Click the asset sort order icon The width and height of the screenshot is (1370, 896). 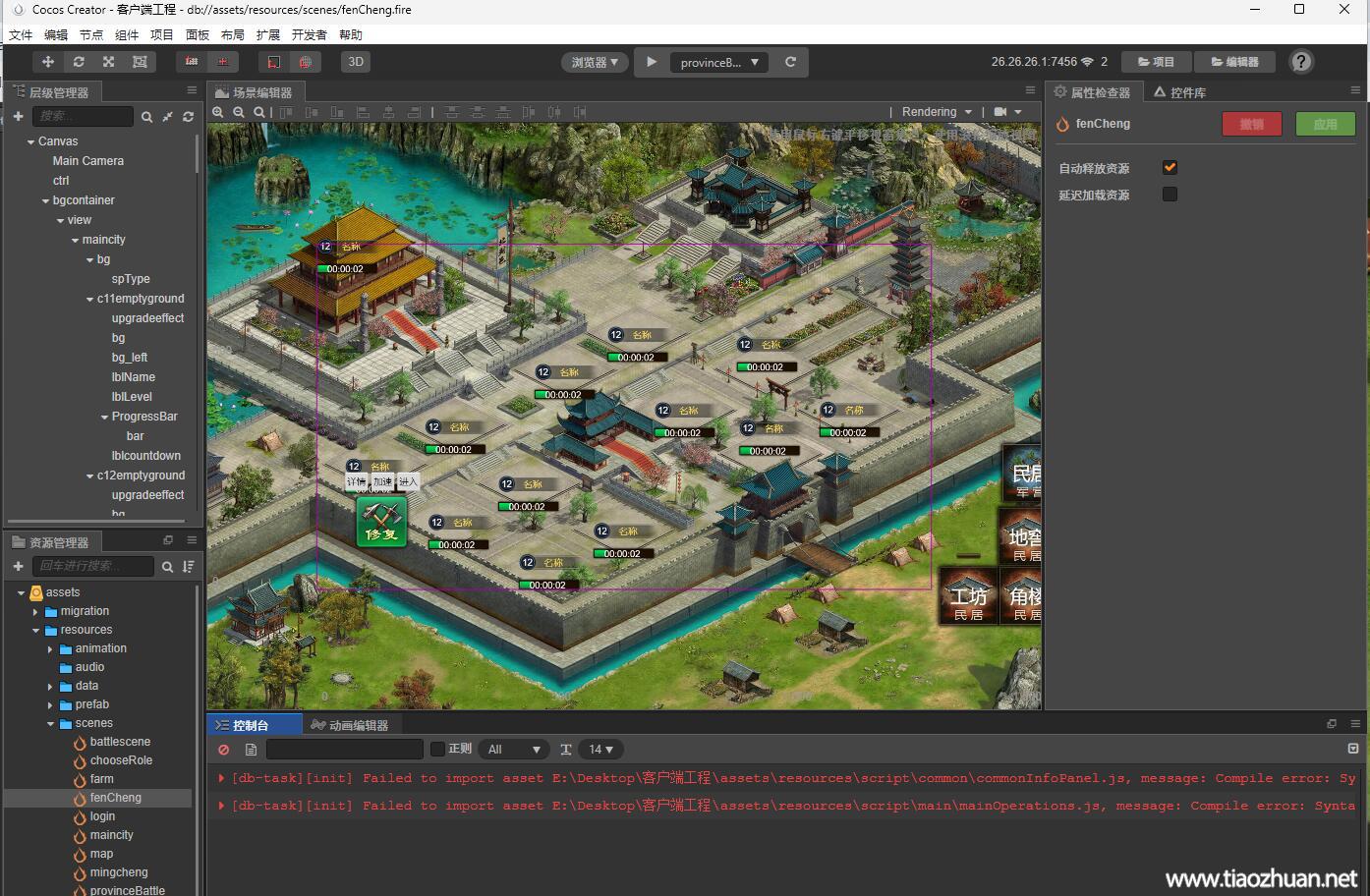point(188,566)
